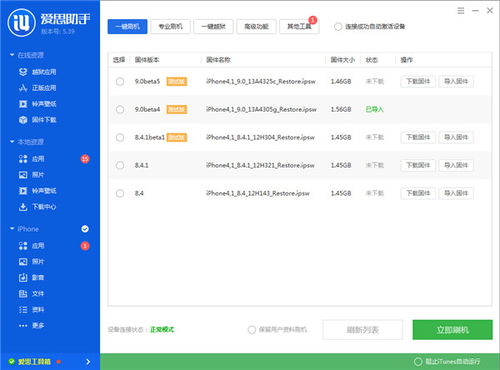The image size is (500, 370).
Task: Expand 爱思工具箱 chevron arrow
Action: [88, 361]
